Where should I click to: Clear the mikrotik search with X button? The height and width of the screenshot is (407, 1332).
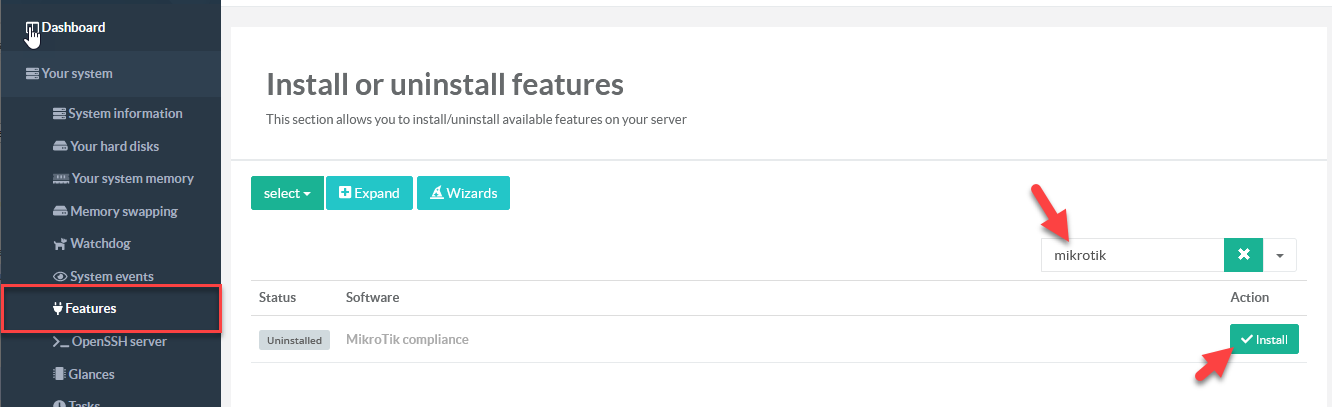click(x=1243, y=255)
